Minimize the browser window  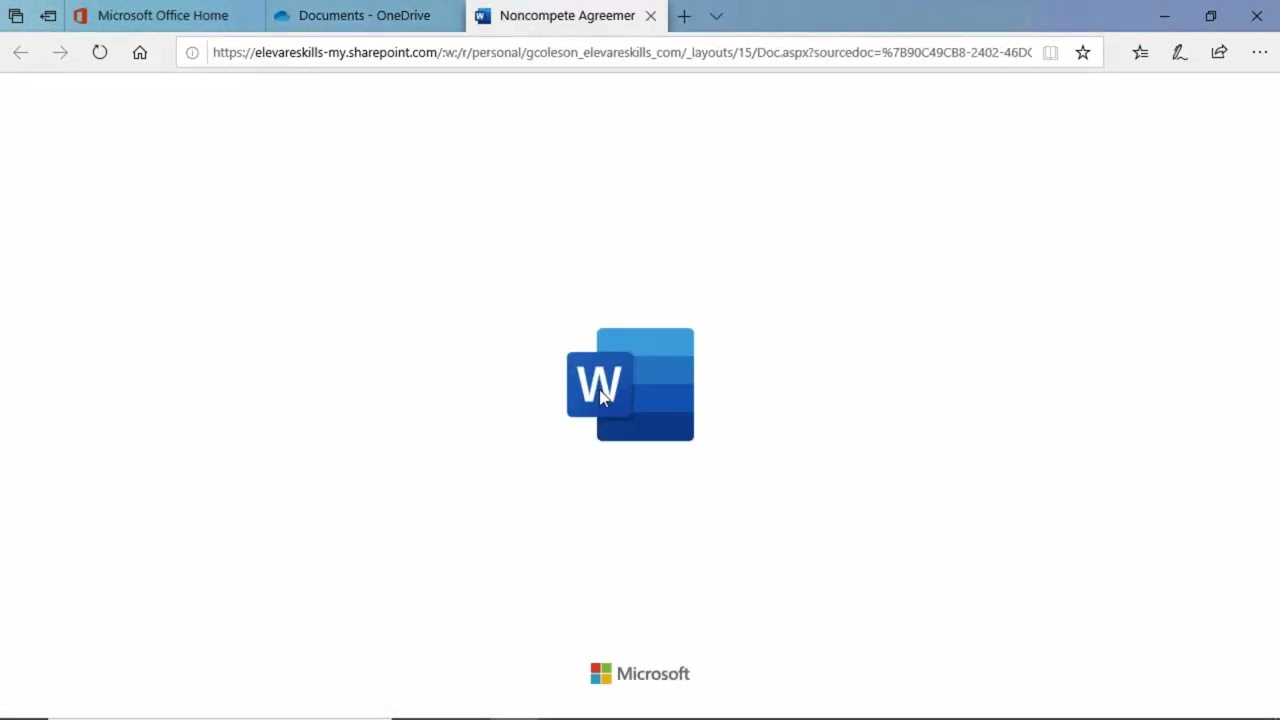1164,16
